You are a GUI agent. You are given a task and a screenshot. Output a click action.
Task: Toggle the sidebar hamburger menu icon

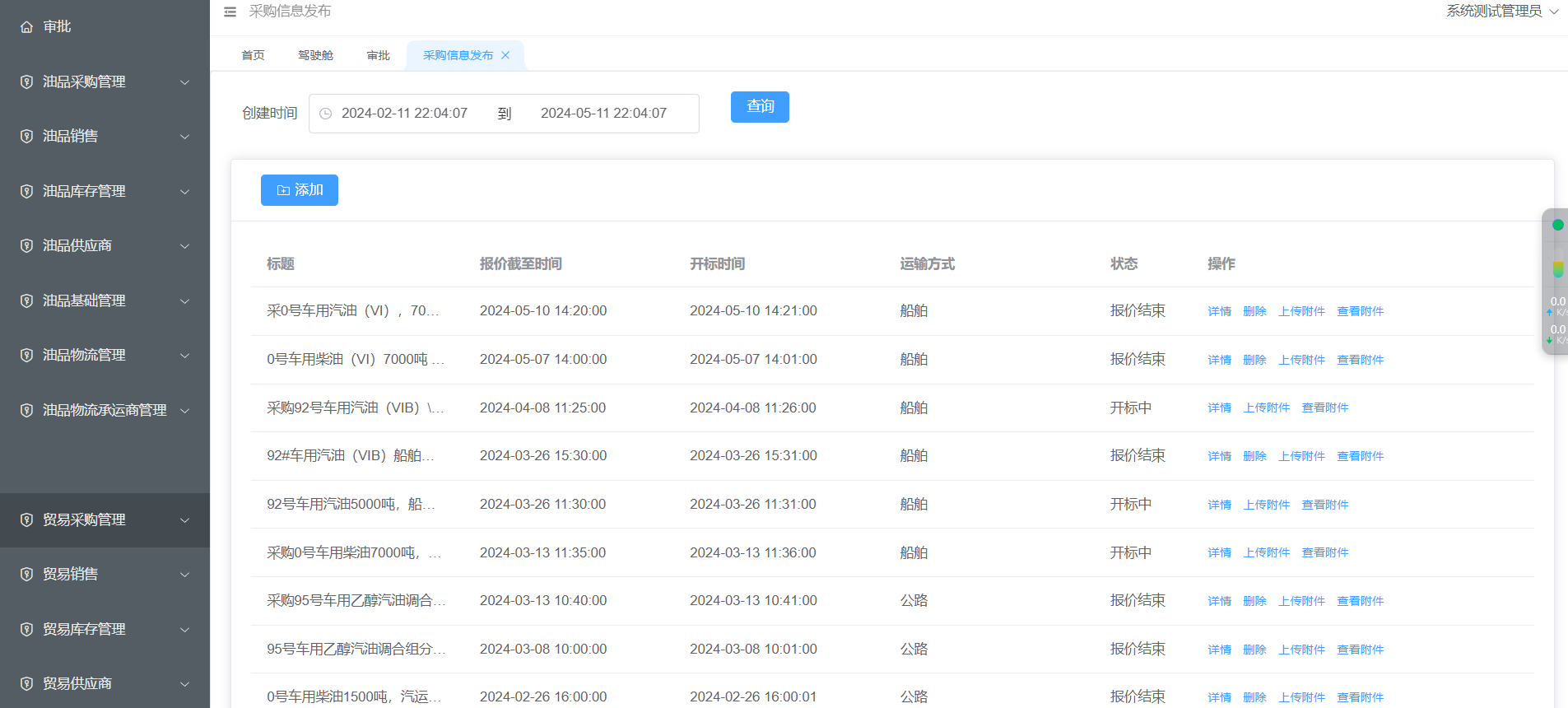pyautogui.click(x=230, y=12)
